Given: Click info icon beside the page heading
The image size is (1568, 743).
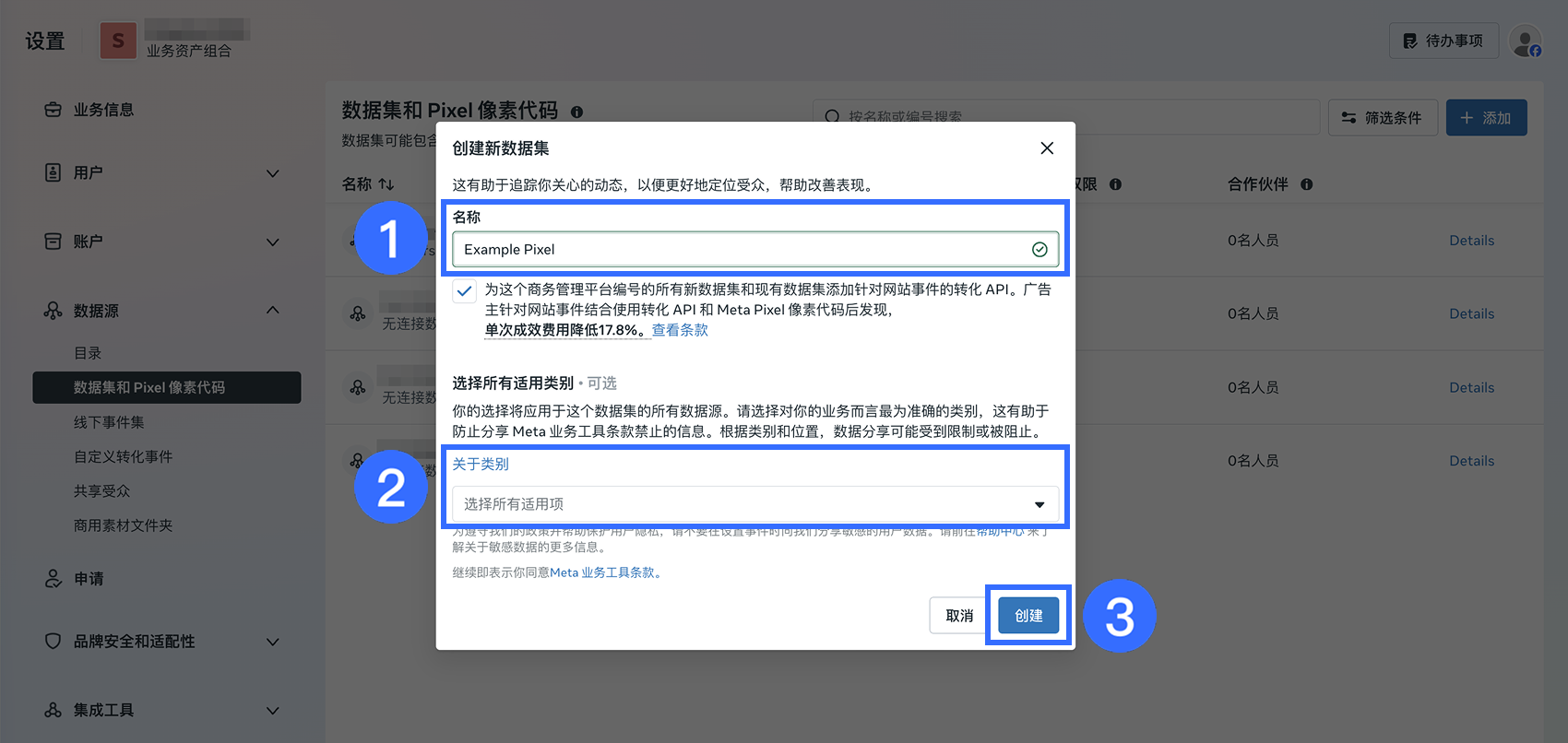Looking at the screenshot, I should coord(576,112).
